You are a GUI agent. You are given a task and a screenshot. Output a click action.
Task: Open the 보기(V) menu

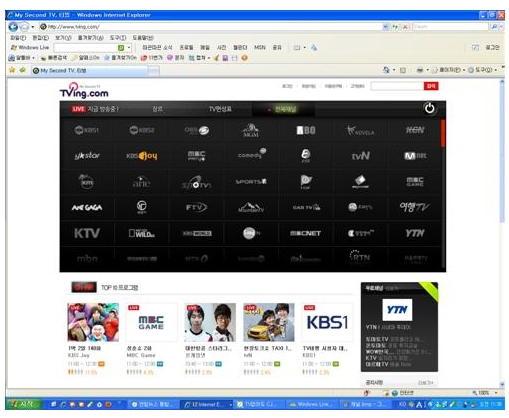[x=63, y=38]
